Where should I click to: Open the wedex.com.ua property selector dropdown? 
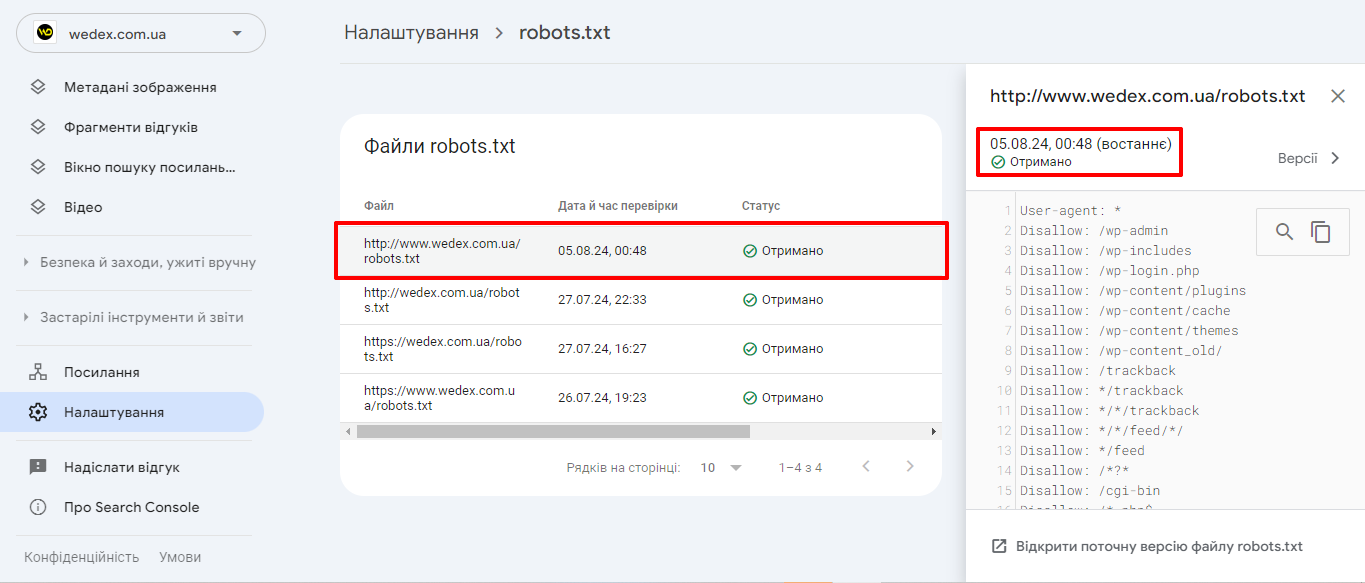[141, 33]
